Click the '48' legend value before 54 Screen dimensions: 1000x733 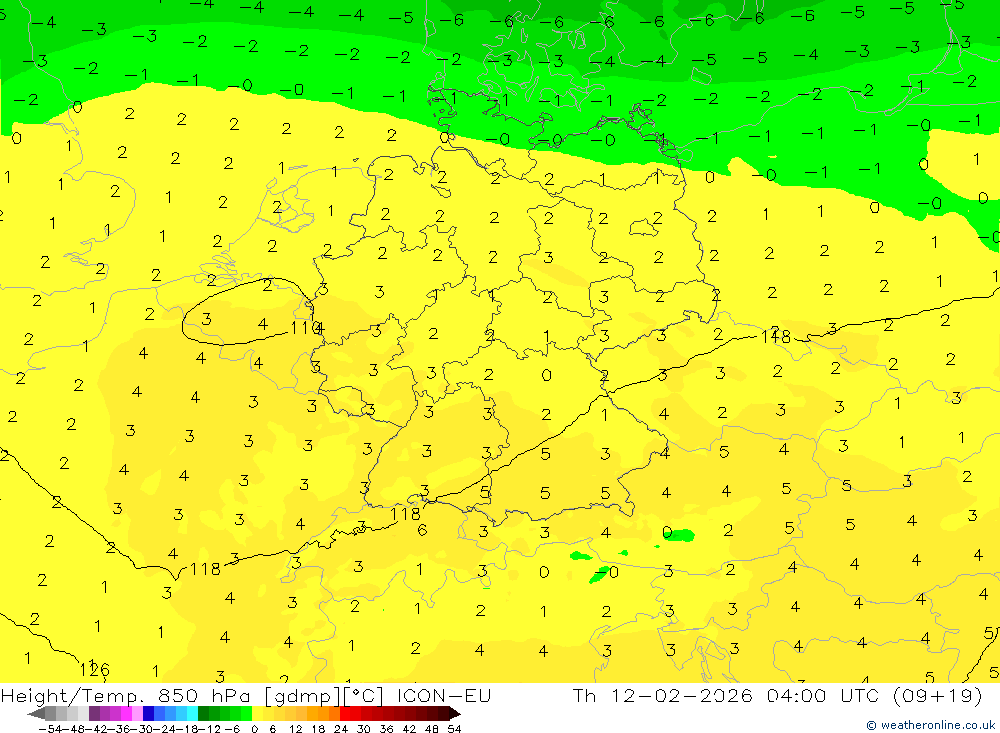(x=431, y=729)
